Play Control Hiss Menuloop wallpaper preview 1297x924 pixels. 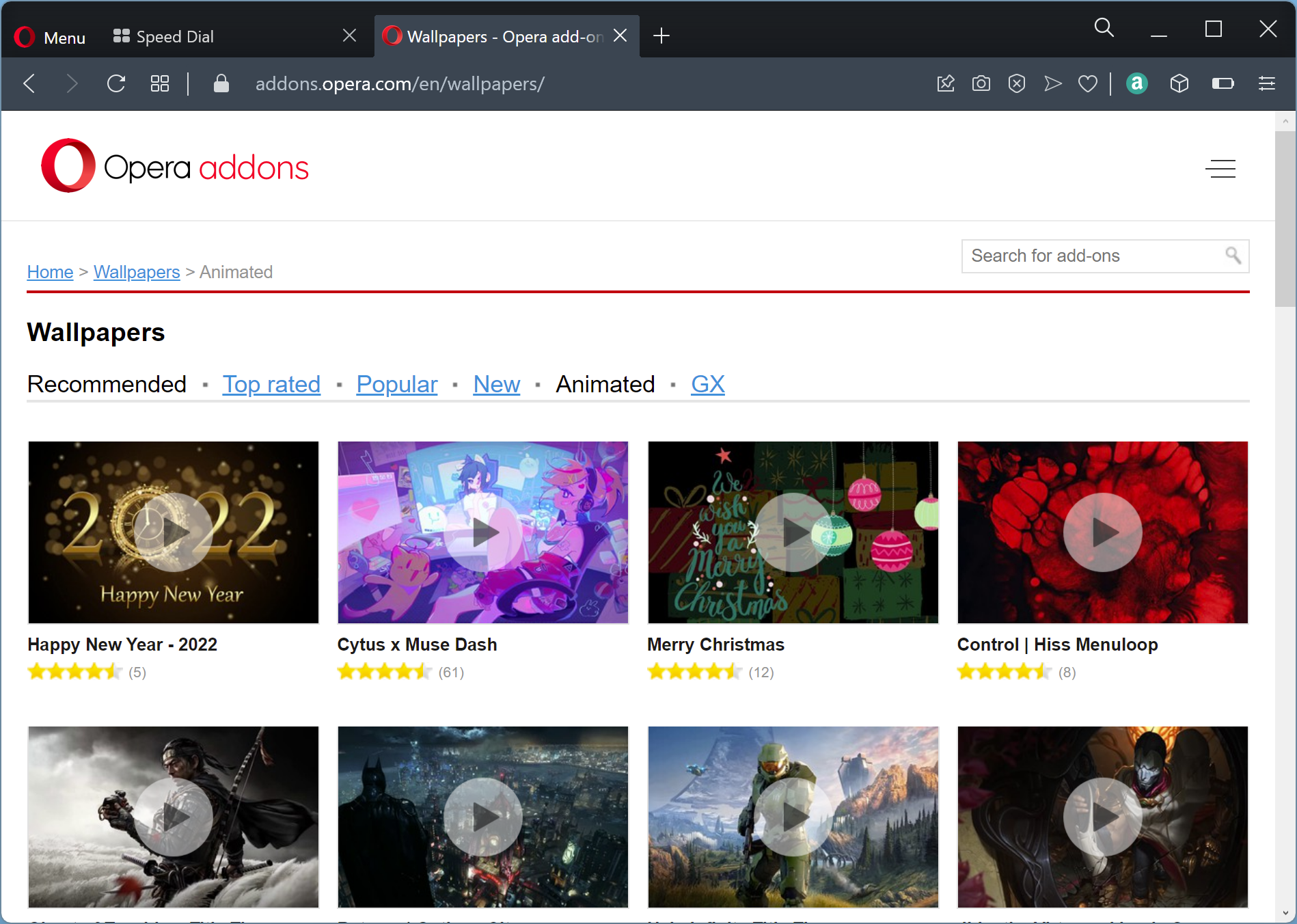(1103, 532)
